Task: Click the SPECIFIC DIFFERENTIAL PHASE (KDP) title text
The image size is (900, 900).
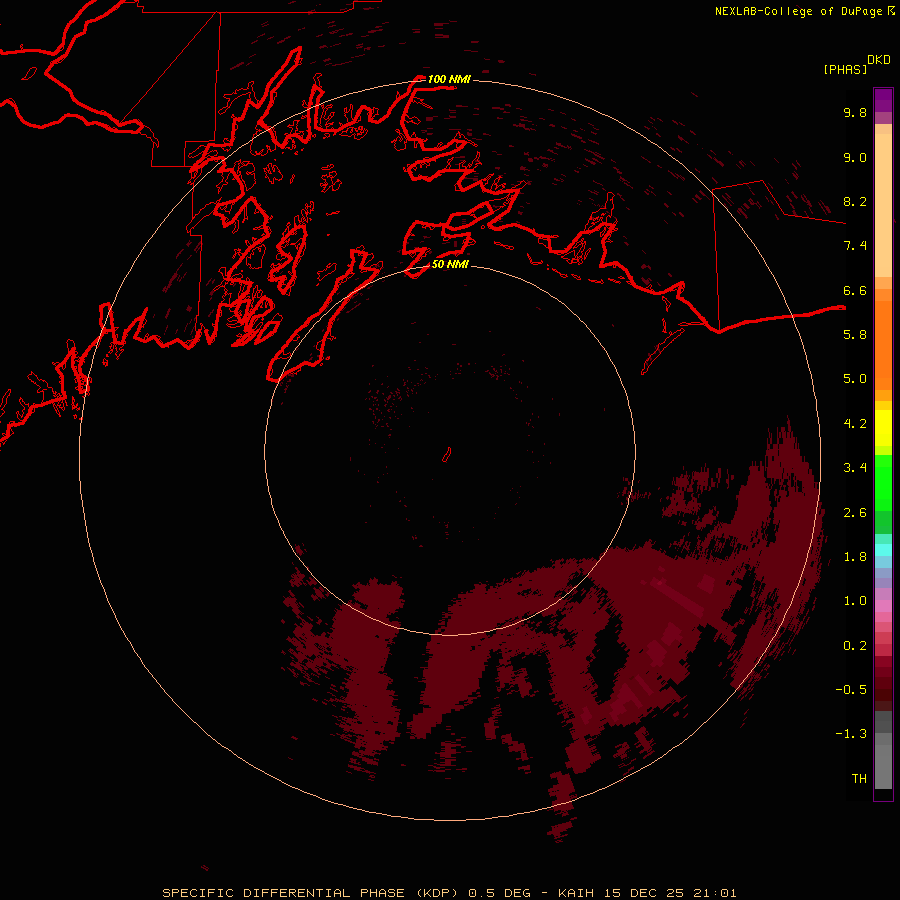Action: tap(310, 893)
